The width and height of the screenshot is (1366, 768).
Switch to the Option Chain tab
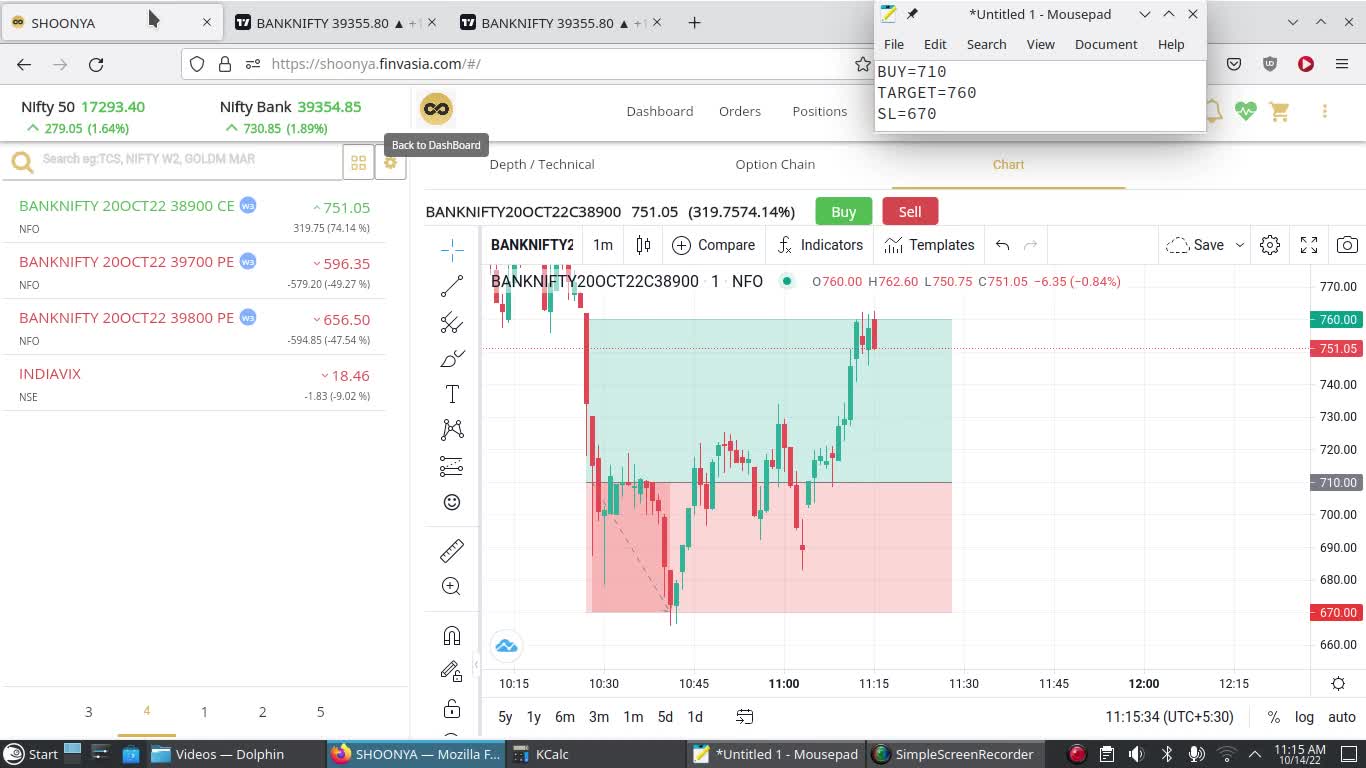775,164
